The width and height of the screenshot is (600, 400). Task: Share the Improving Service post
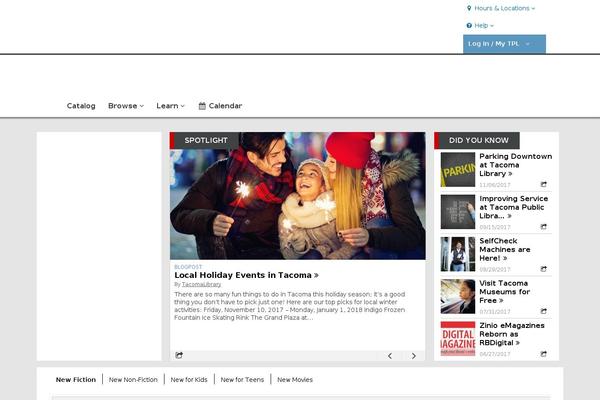pos(543,227)
